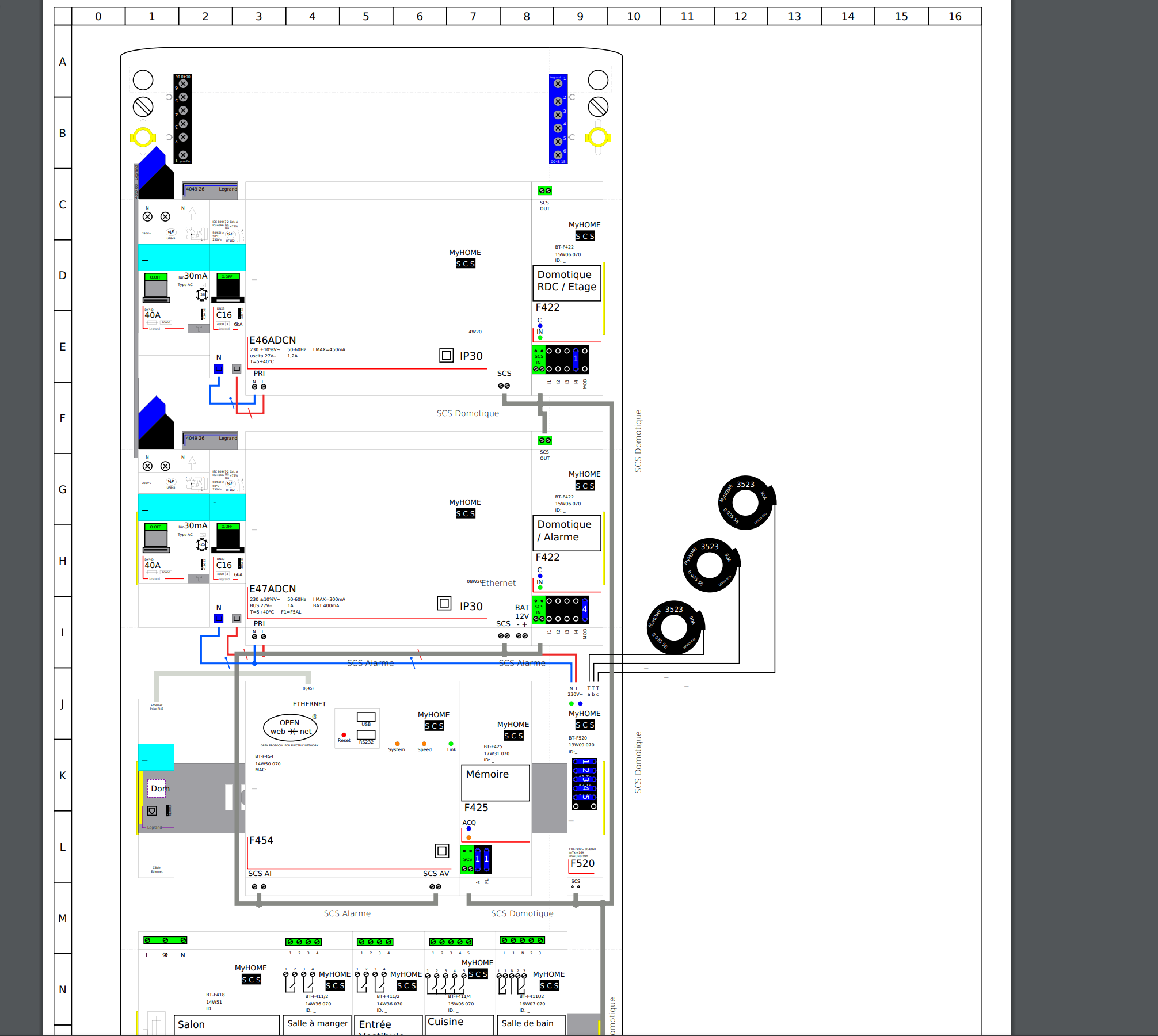This screenshot has height=1036, width=1158.
Task: Click column header 16 in the top ruler
Action: 955,16
